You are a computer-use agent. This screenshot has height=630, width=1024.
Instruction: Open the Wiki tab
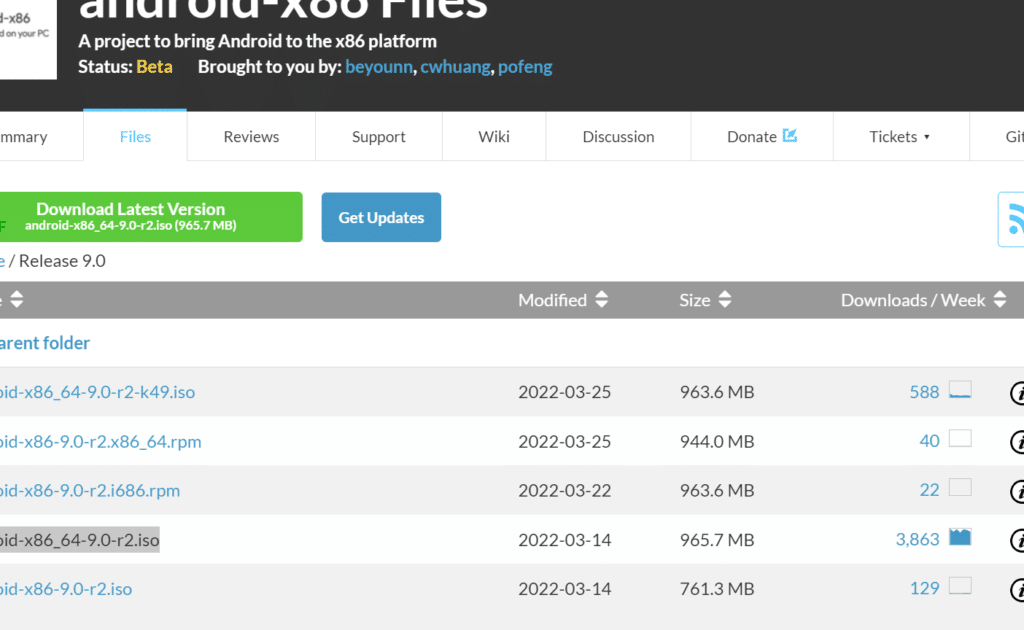click(494, 137)
